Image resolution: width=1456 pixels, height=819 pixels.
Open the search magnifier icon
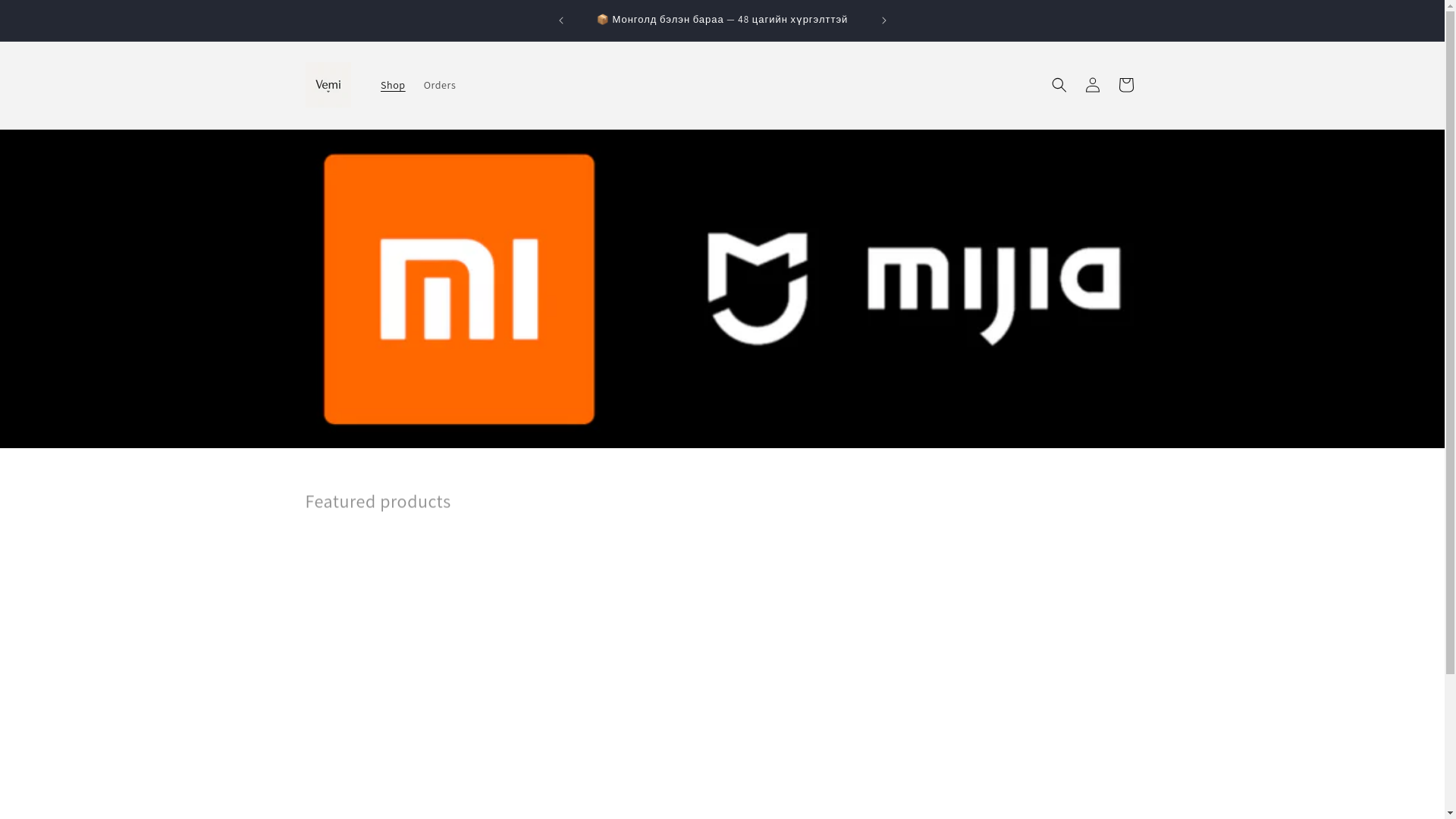pos(1059,85)
